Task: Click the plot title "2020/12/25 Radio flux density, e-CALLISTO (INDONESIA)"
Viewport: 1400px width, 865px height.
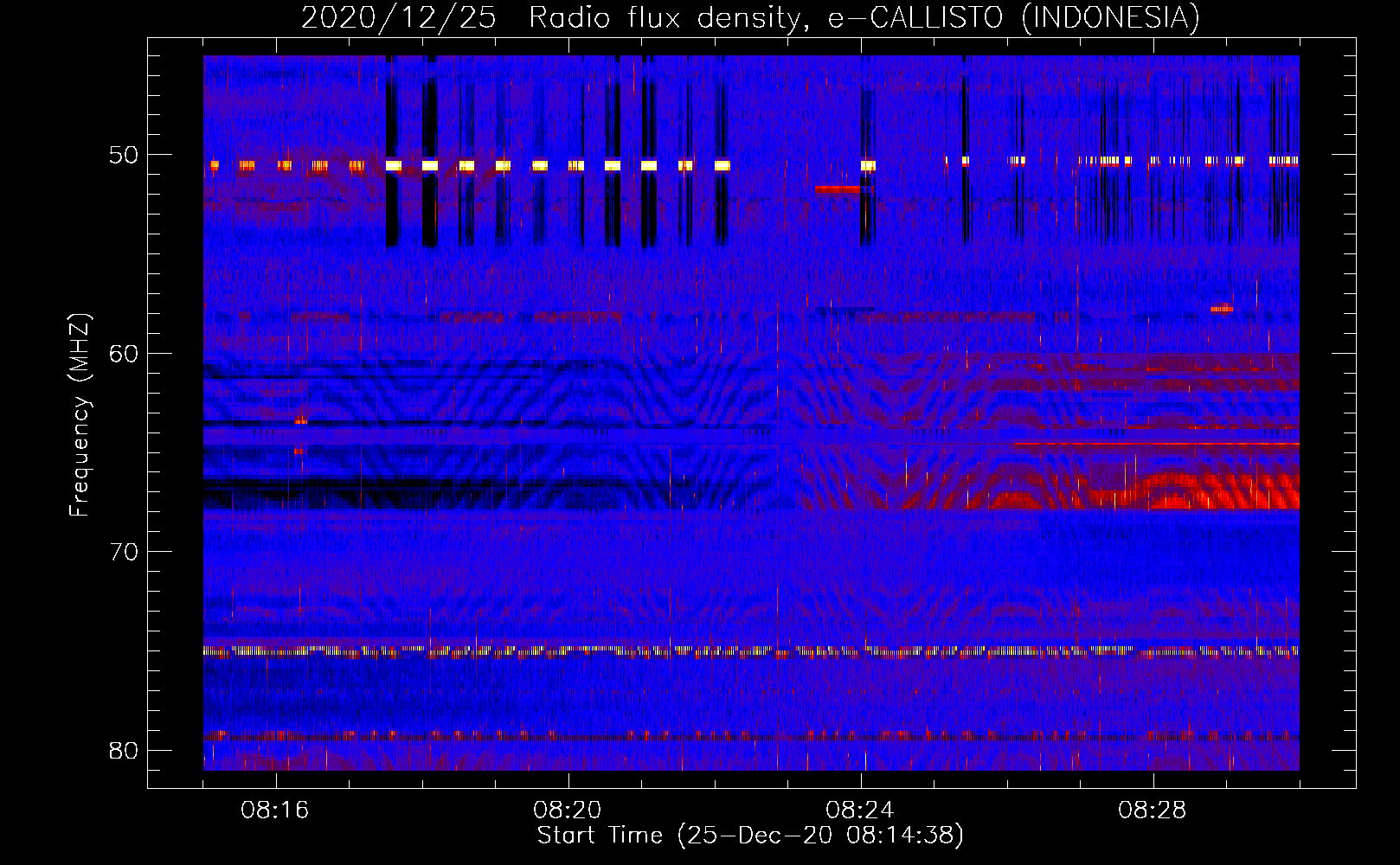Action: tap(750, 17)
